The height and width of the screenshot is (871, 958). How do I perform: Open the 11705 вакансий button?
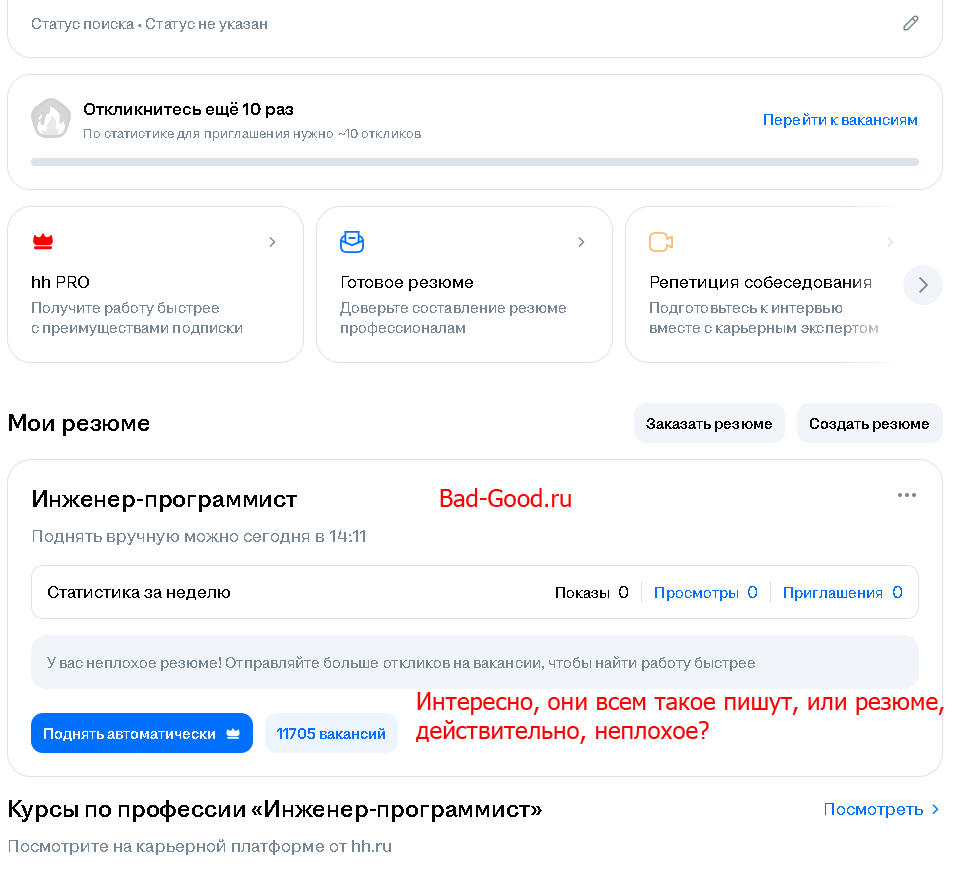[331, 734]
